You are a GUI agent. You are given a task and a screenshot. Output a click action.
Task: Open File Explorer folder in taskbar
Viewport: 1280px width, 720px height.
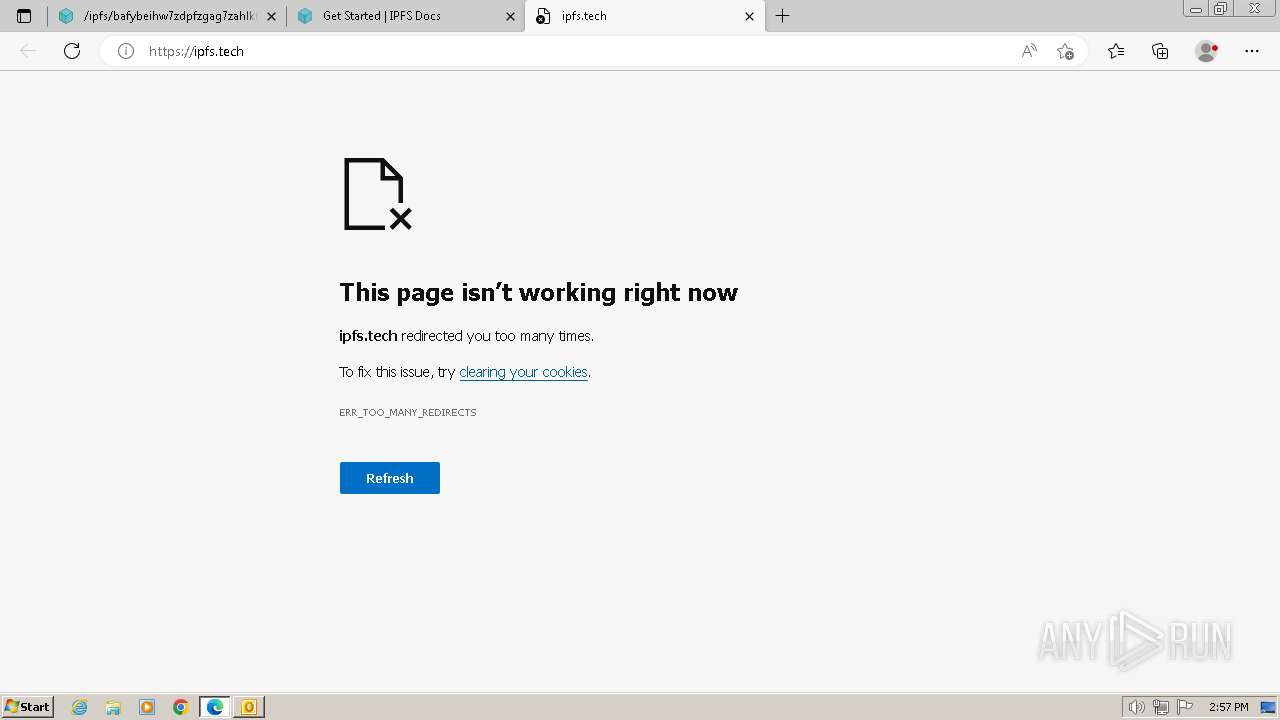(x=113, y=707)
